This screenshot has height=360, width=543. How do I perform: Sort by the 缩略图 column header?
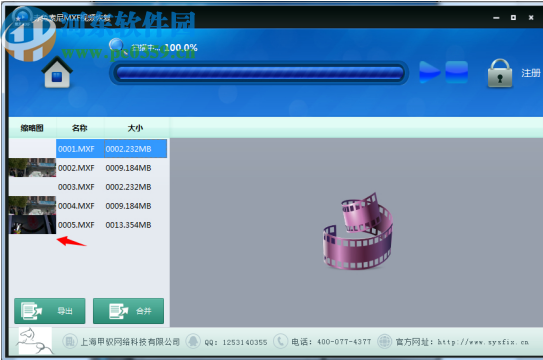(x=32, y=128)
